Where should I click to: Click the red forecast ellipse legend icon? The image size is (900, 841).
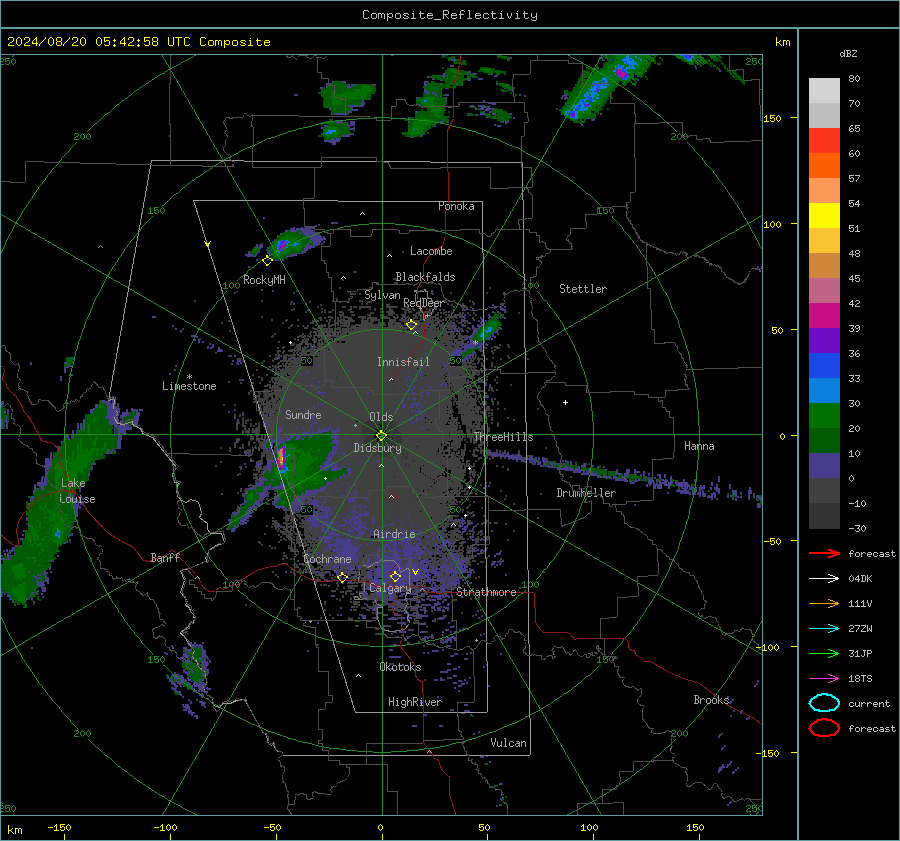[x=824, y=728]
